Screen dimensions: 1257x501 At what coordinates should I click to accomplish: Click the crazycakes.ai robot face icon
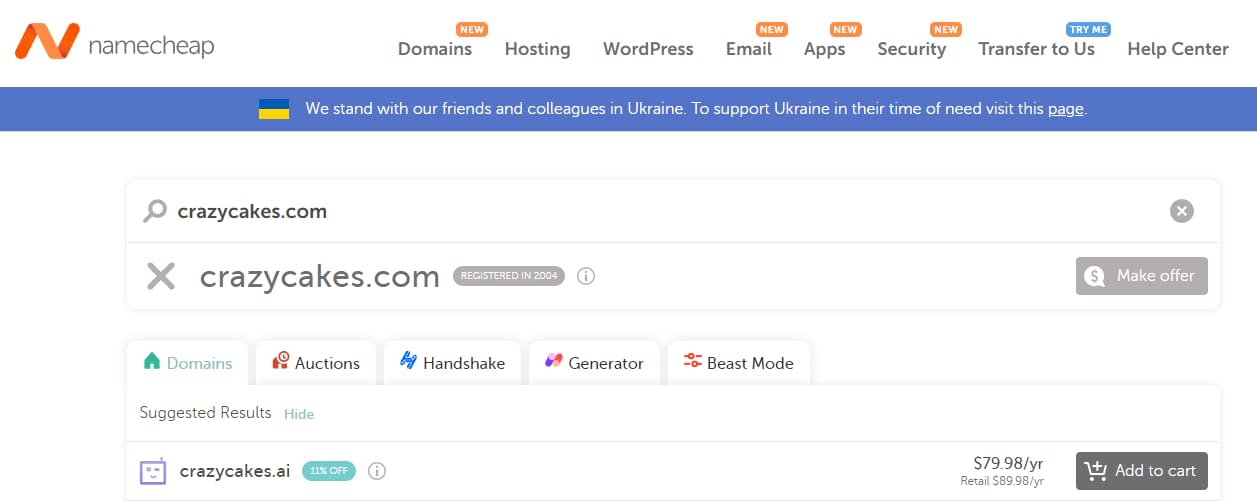153,471
